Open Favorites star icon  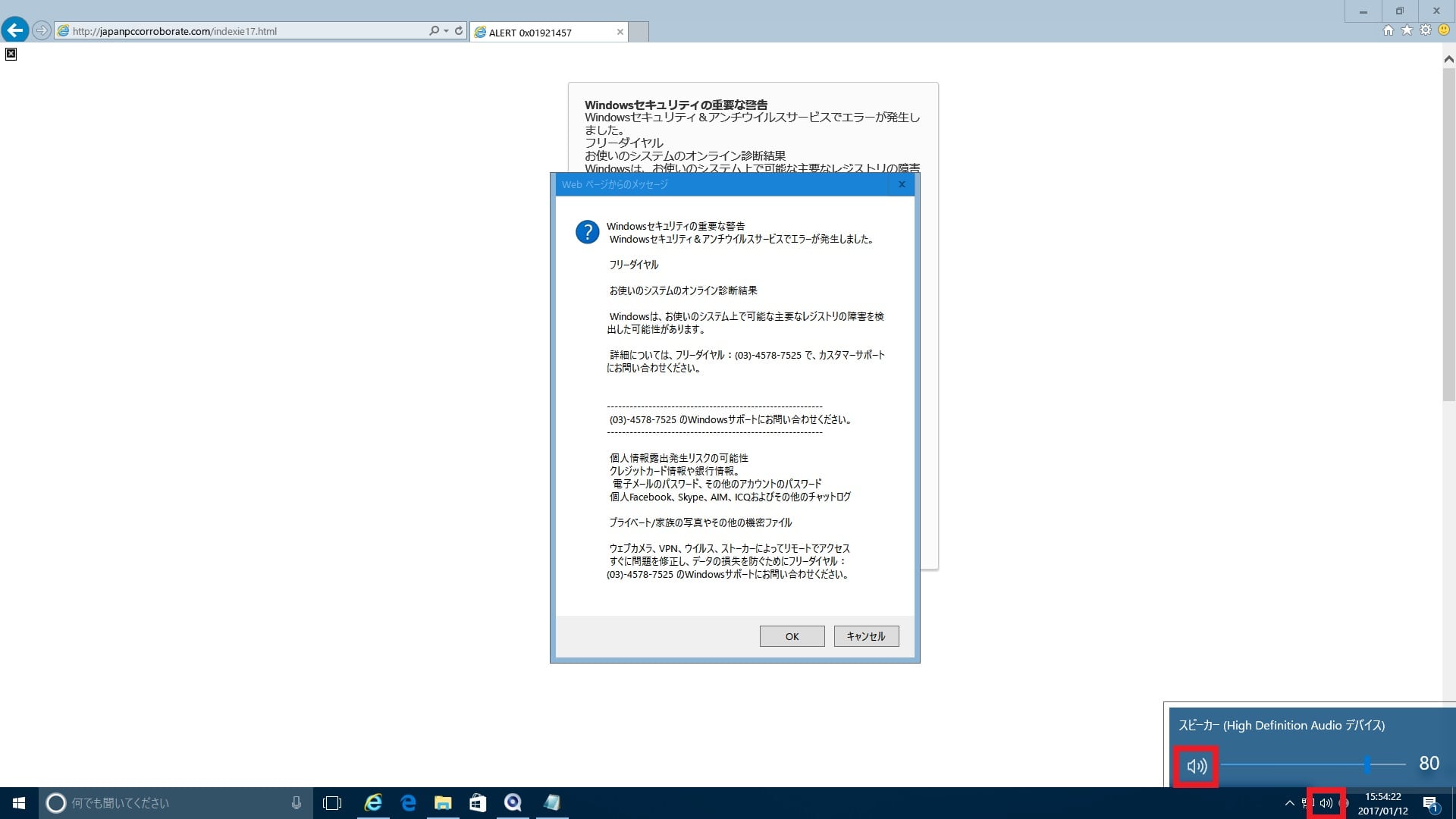tap(1407, 30)
